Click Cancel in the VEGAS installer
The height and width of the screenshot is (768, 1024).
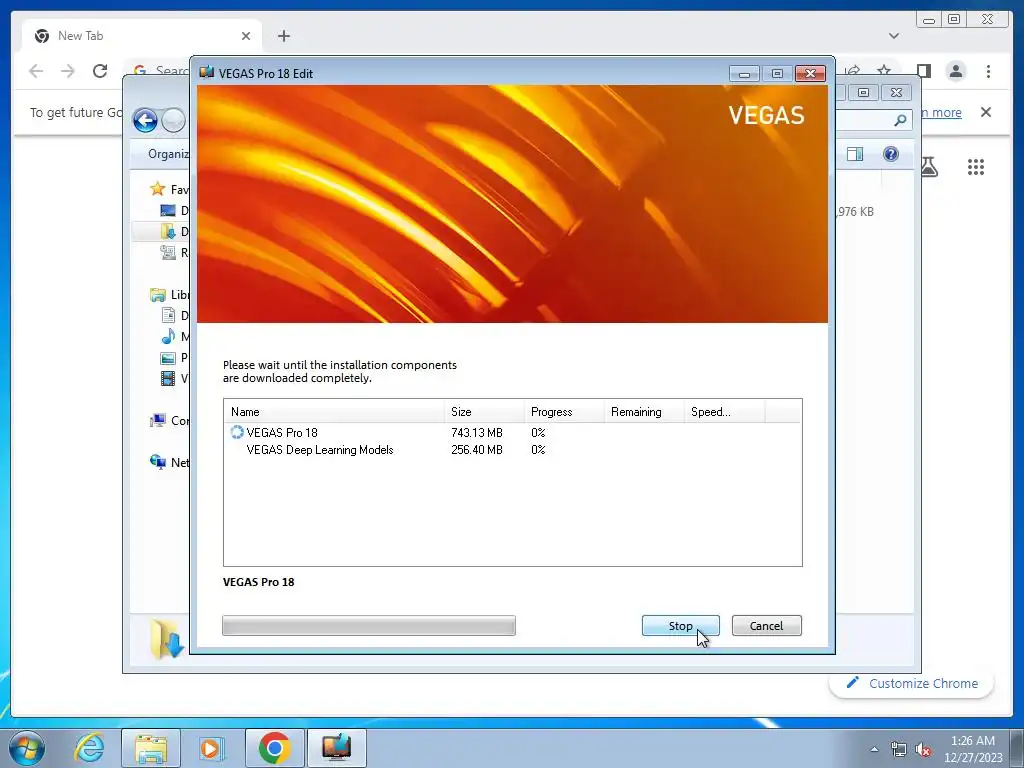pos(767,626)
